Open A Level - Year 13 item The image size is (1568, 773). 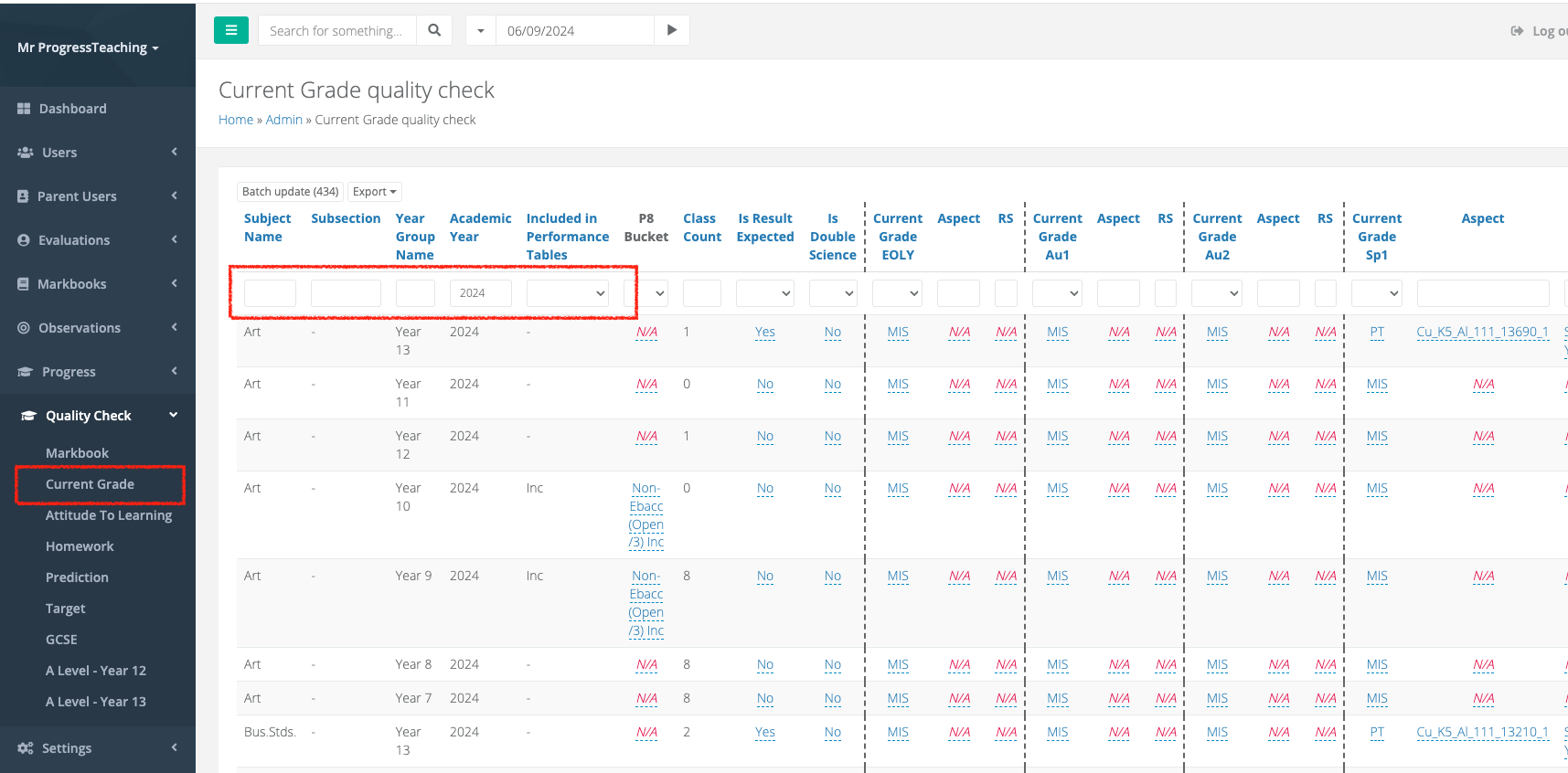(96, 702)
